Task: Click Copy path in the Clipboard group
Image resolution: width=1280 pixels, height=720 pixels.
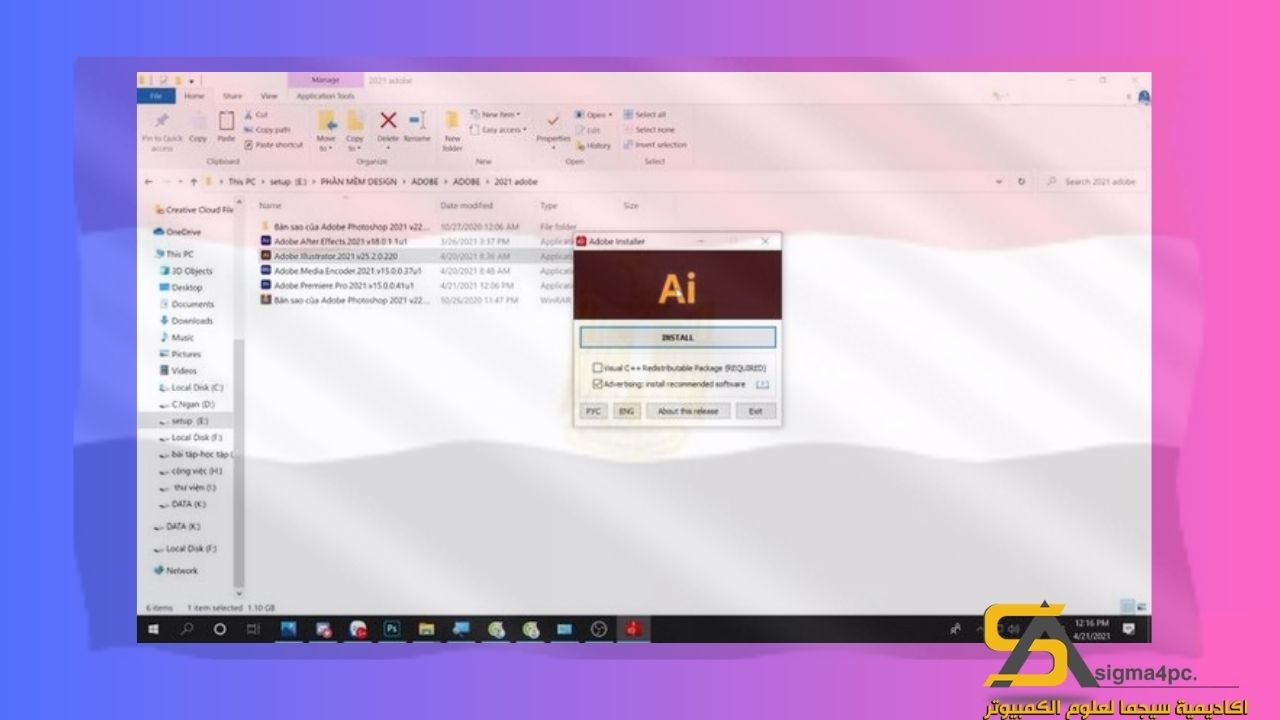Action: 267,130
